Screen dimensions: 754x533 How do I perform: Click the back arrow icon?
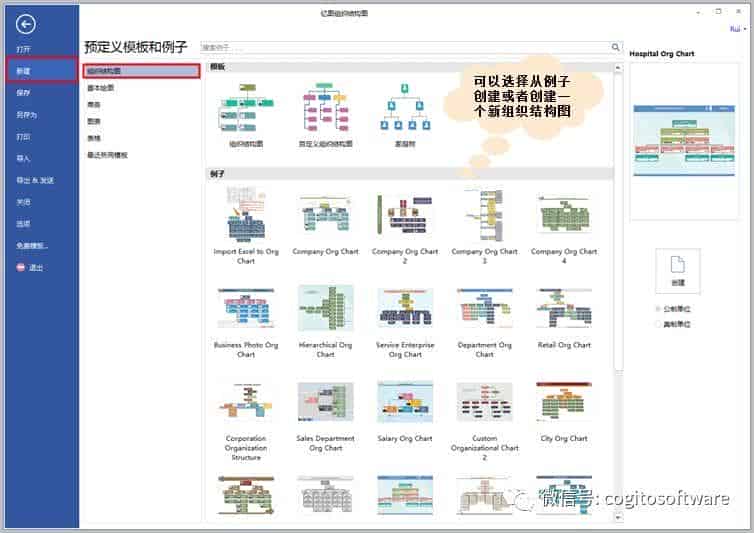coord(25,24)
